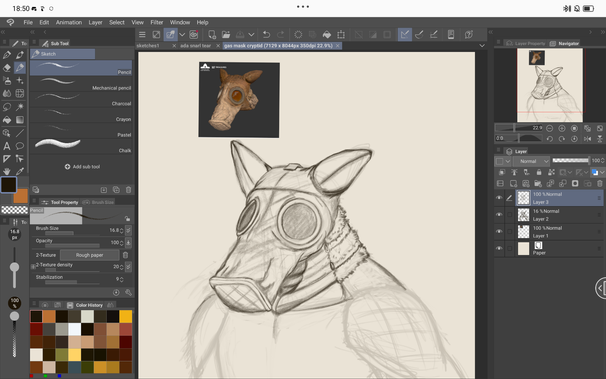Screen dimensions: 606x379
Task: Click zoom in in Navigator
Action: pyautogui.click(x=562, y=128)
